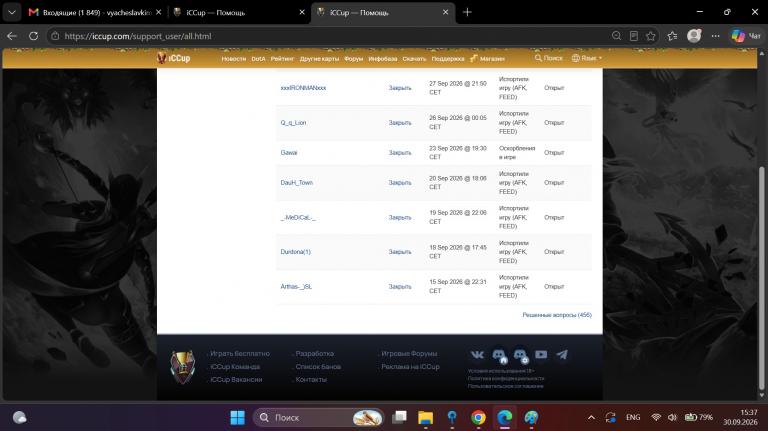Open Task View icon on taskbar
768x431 pixels.
tap(399, 417)
